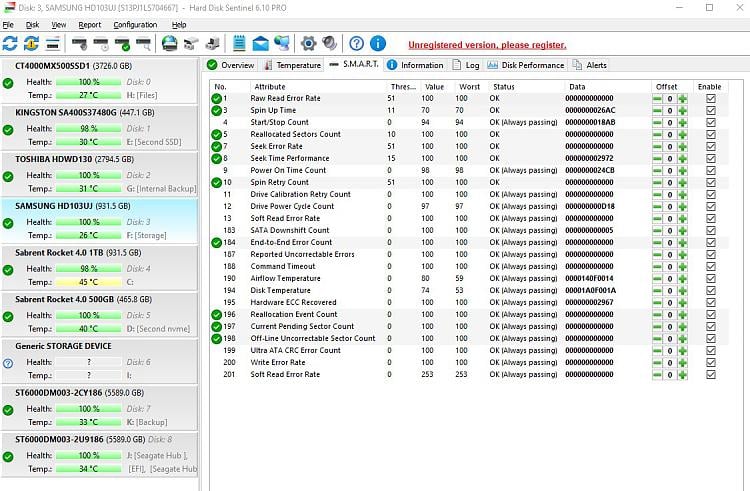Select the Current Pending Sector Count row
The height and width of the screenshot is (491, 750).
pyautogui.click(x=469, y=327)
